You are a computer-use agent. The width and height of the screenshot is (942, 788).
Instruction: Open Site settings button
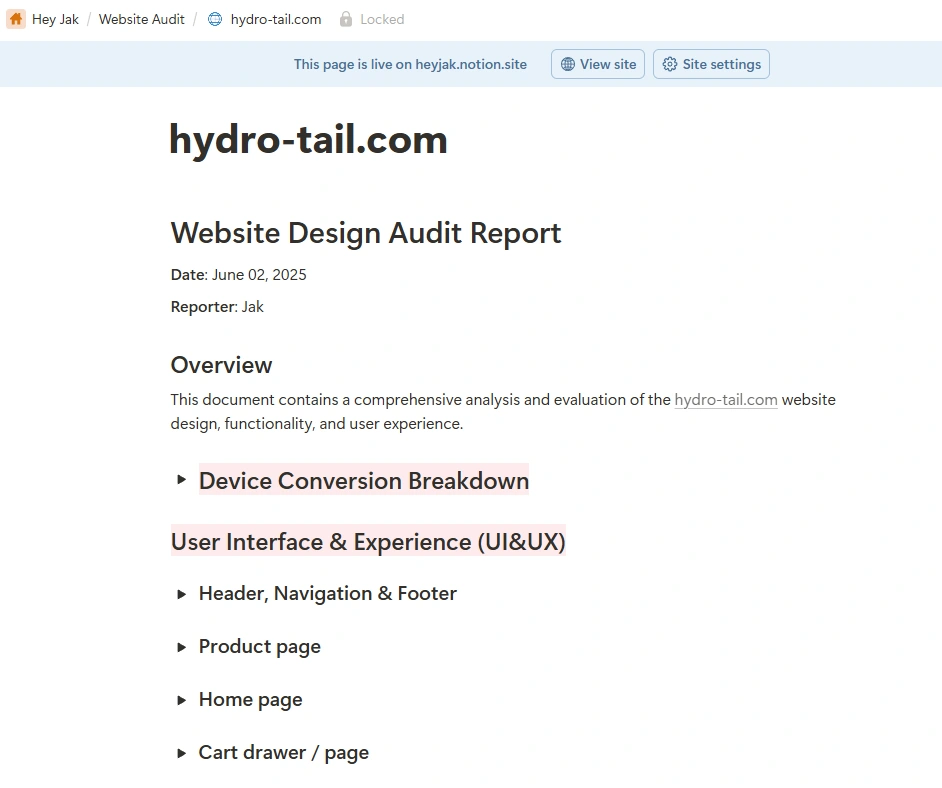(711, 64)
